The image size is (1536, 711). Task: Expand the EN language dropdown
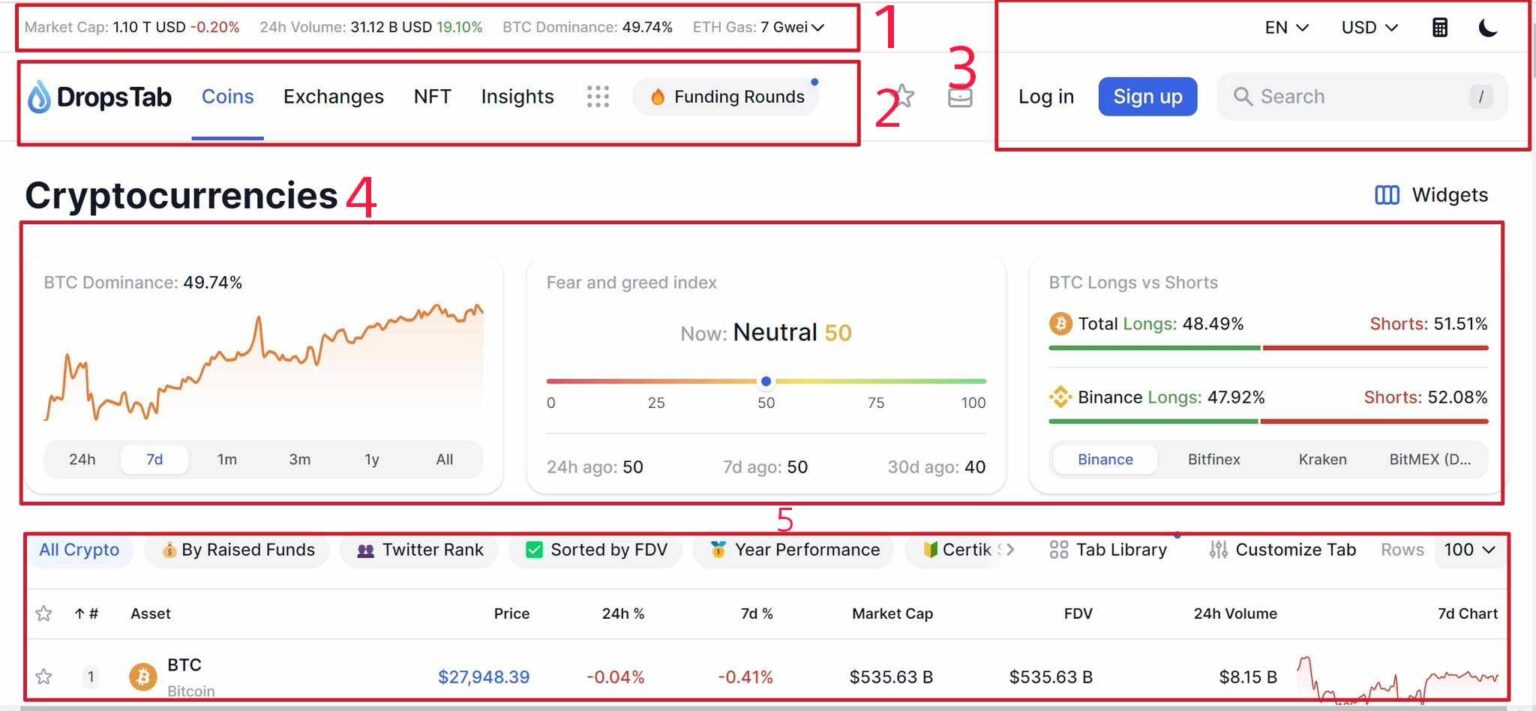tap(1286, 28)
